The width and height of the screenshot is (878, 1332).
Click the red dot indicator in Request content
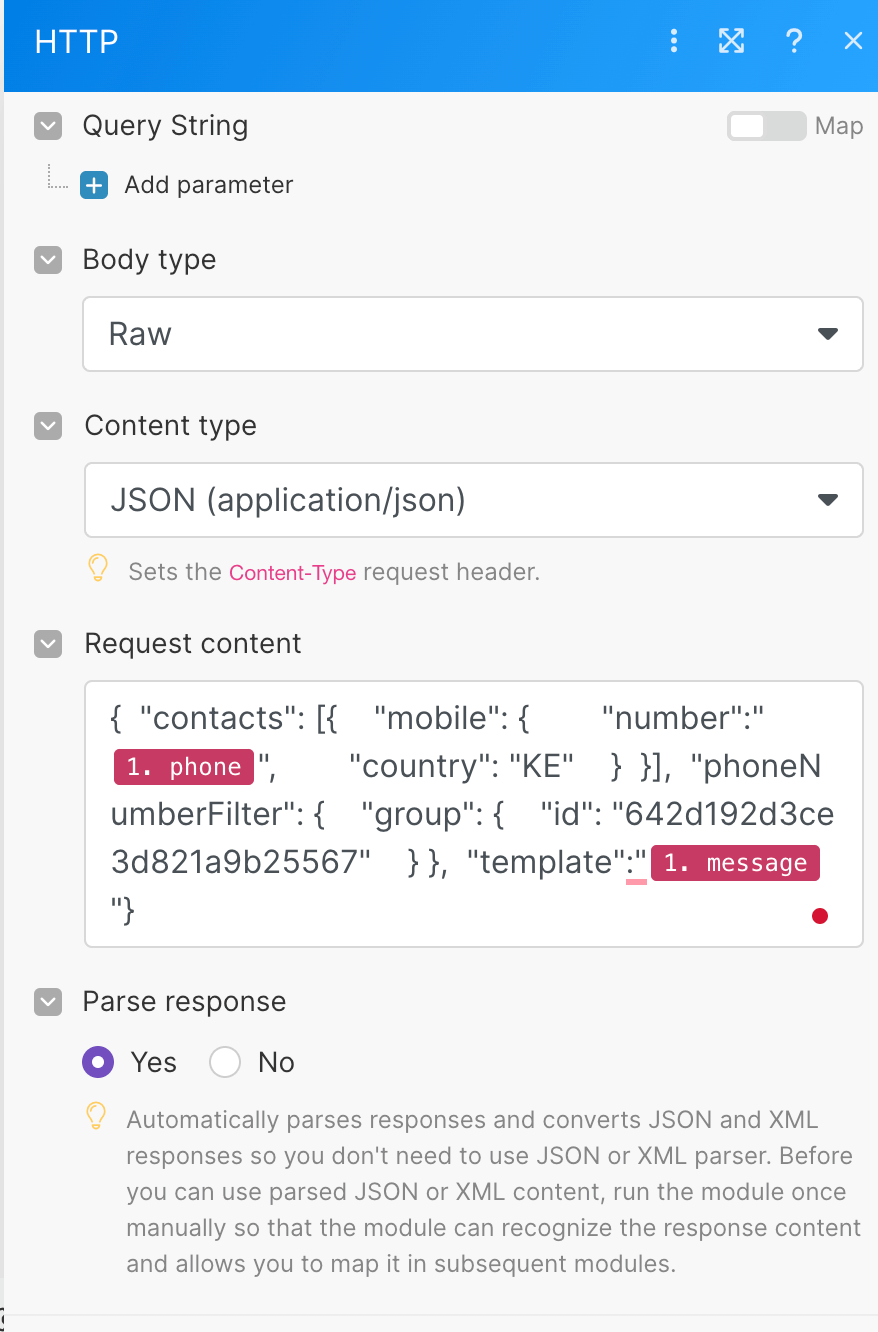820,915
